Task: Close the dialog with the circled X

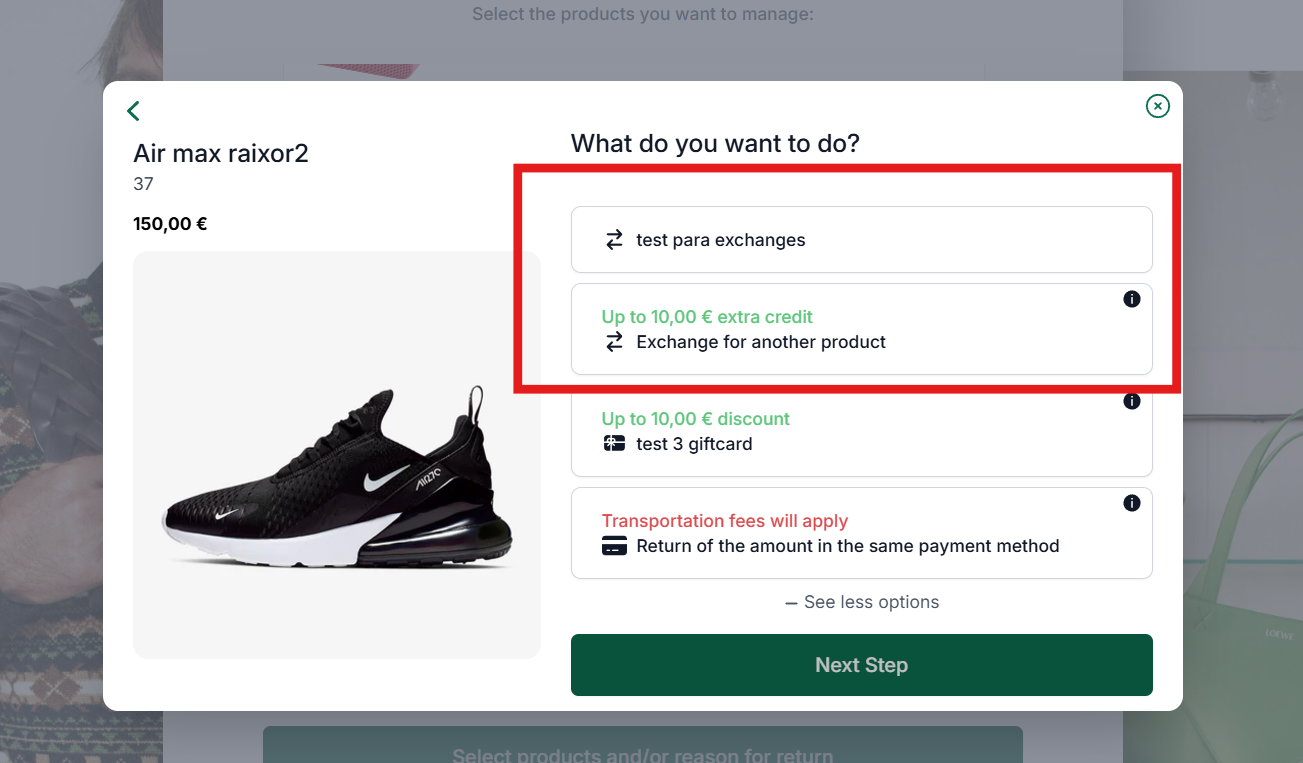Action: [x=1157, y=106]
